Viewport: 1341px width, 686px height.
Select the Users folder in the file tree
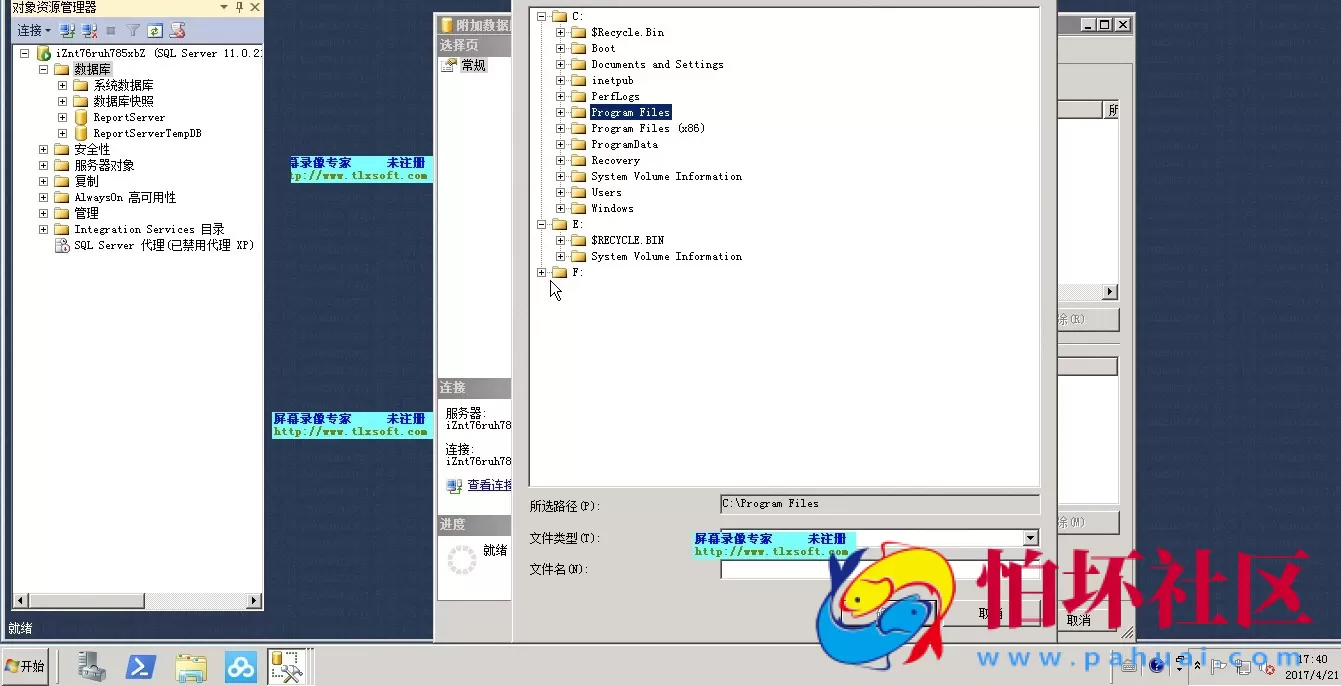pyautogui.click(x=606, y=193)
